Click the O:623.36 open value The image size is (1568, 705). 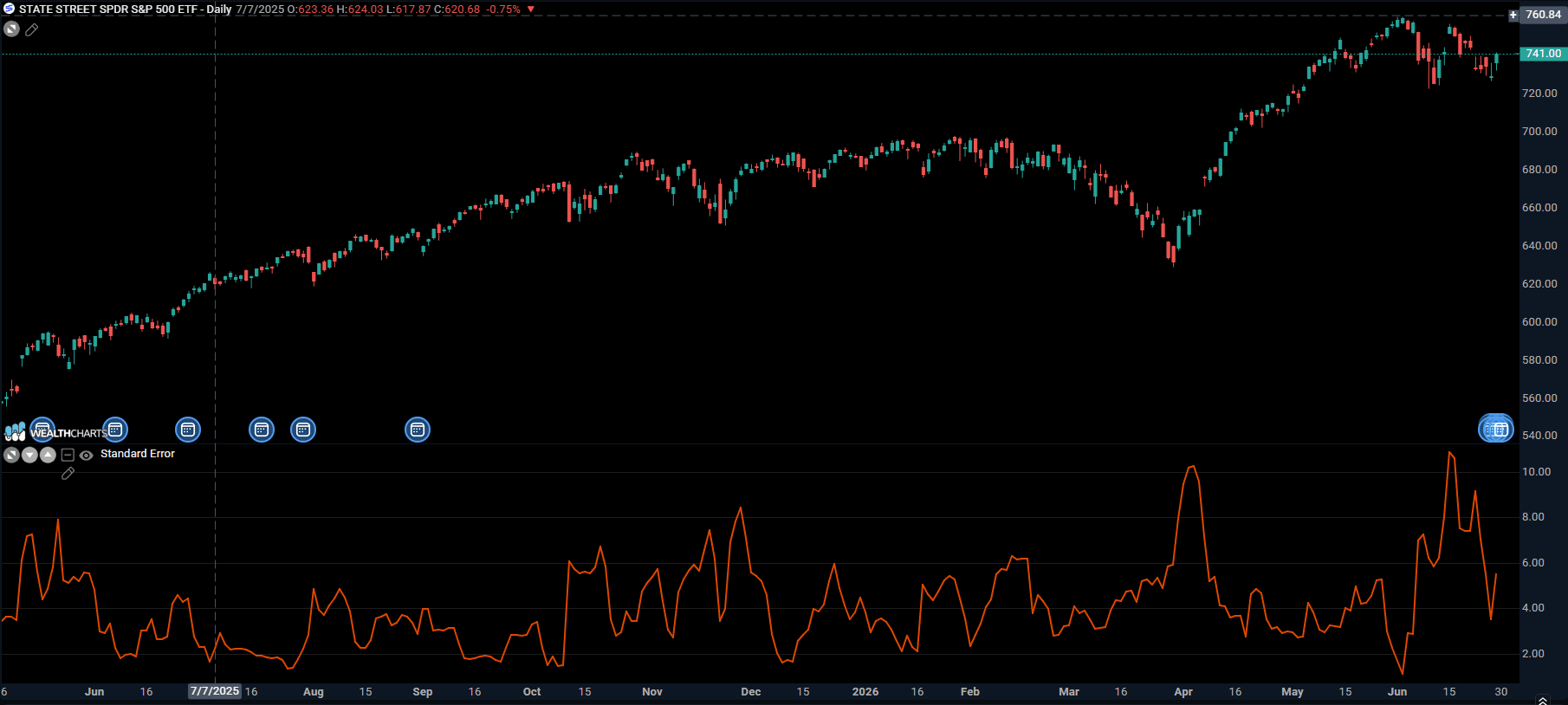point(310,10)
